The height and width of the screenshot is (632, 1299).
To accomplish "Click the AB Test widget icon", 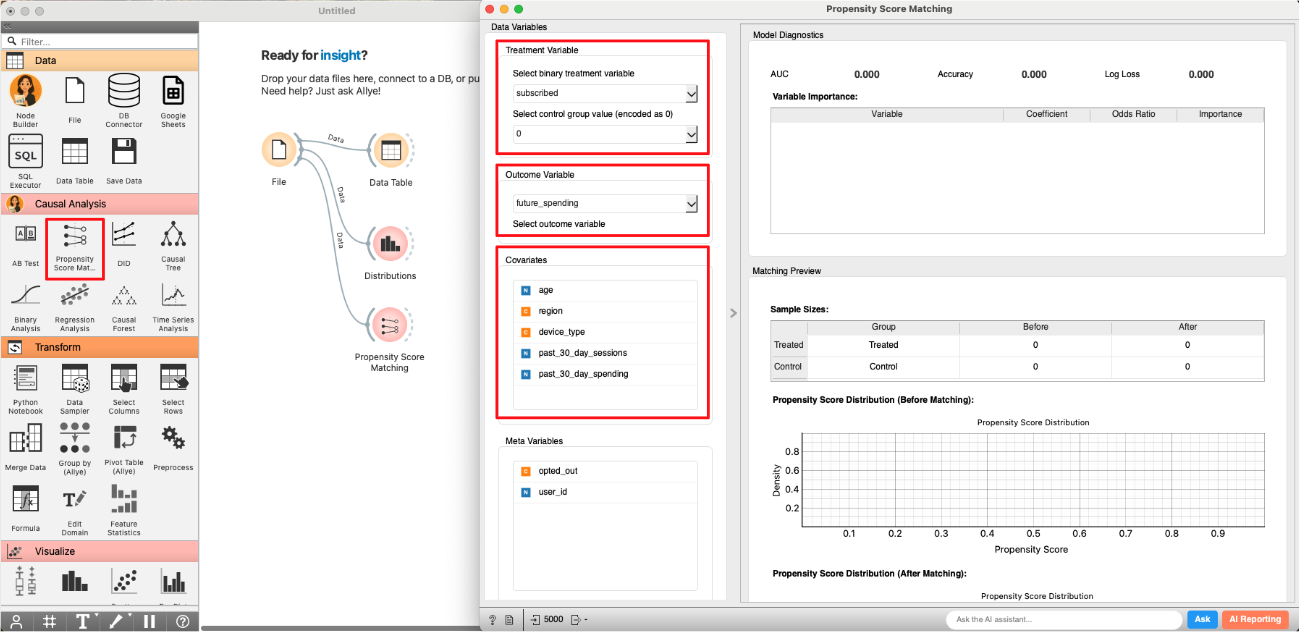I will coord(25,237).
